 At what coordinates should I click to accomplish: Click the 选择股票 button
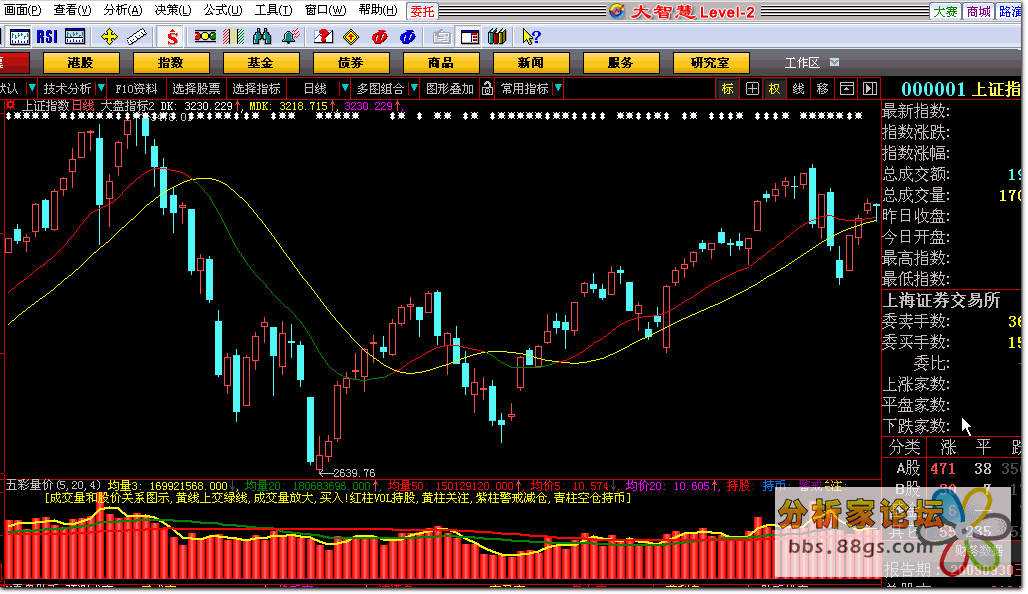tap(196, 89)
